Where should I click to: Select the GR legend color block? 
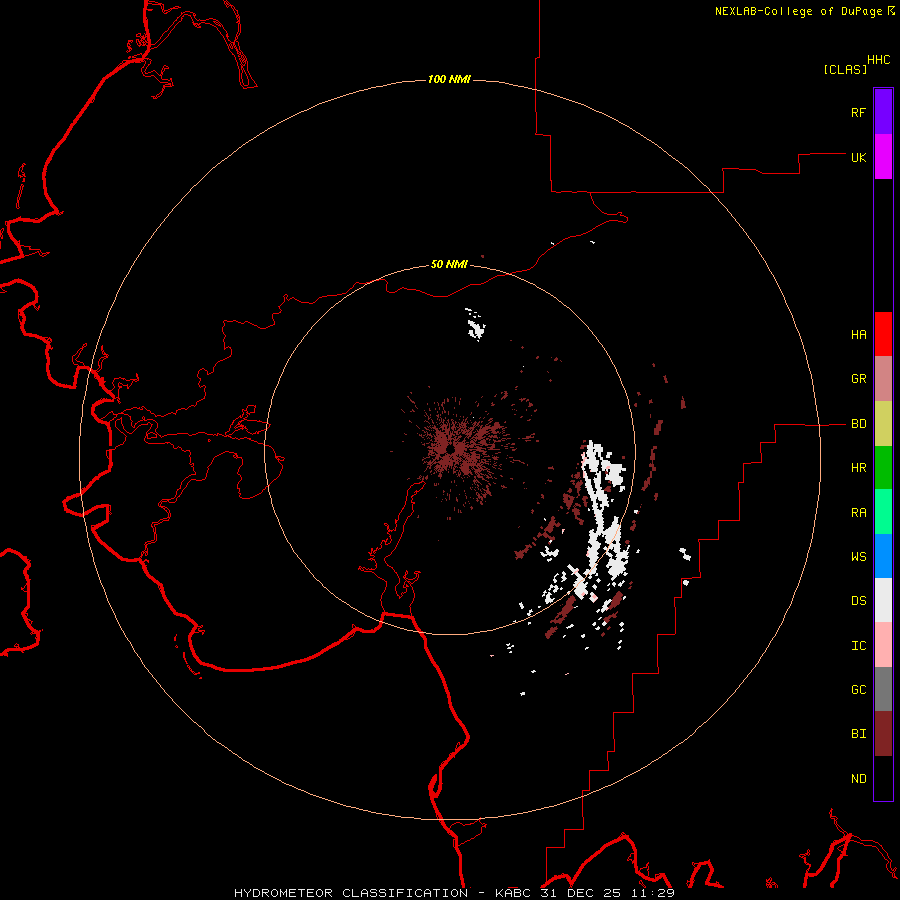coord(883,379)
